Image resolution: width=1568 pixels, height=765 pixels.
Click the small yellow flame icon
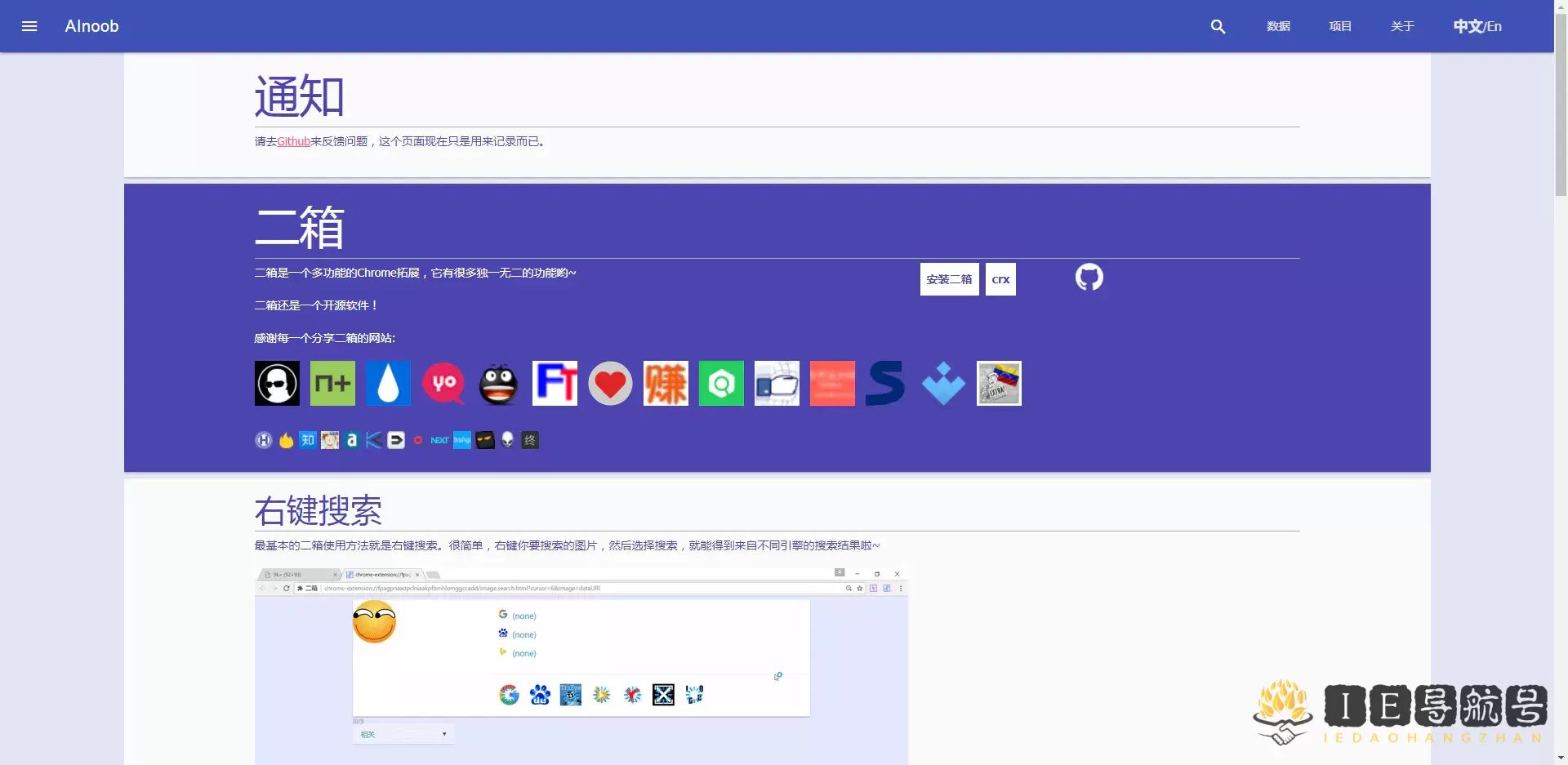[286, 440]
